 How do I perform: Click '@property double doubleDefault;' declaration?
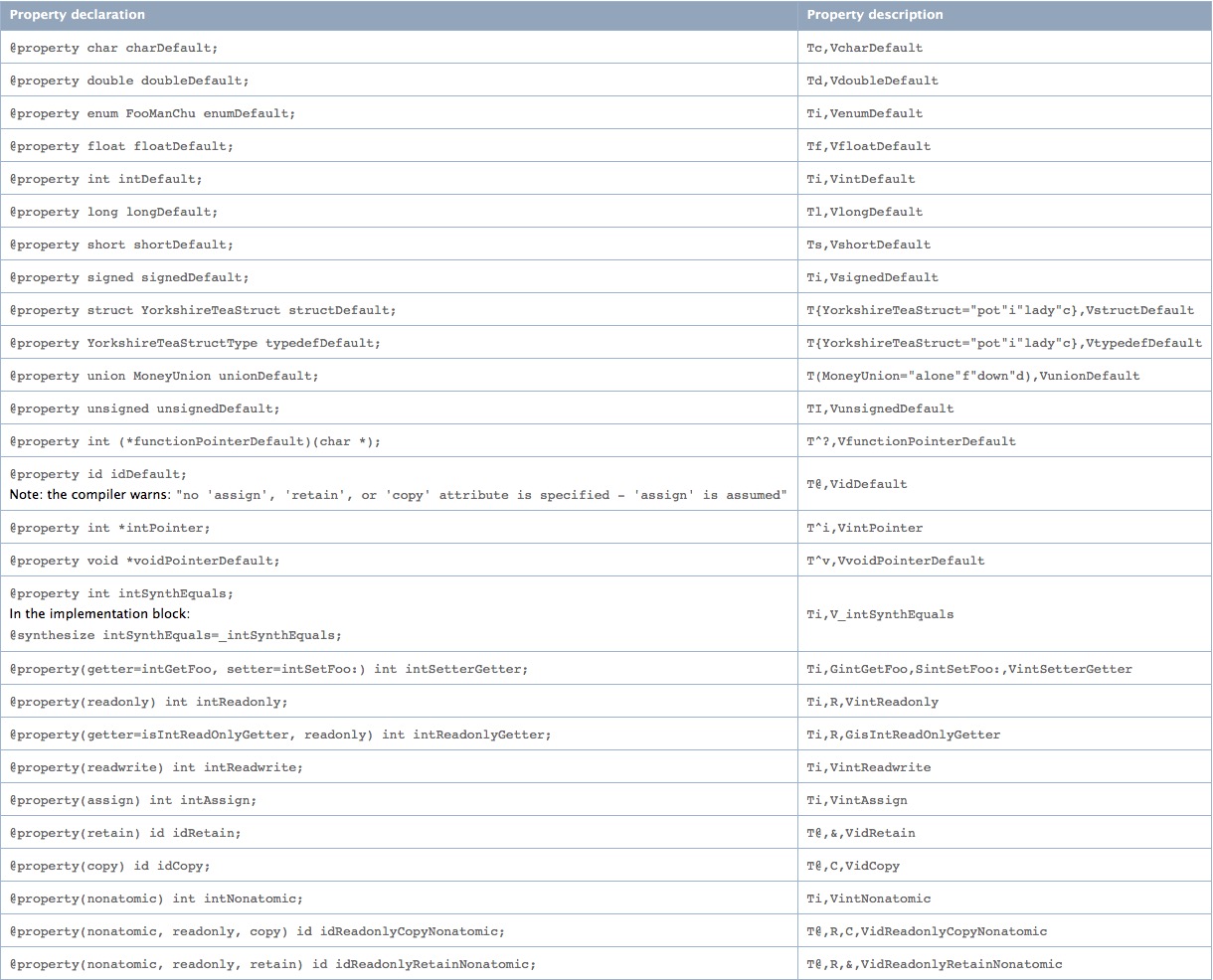click(129, 81)
